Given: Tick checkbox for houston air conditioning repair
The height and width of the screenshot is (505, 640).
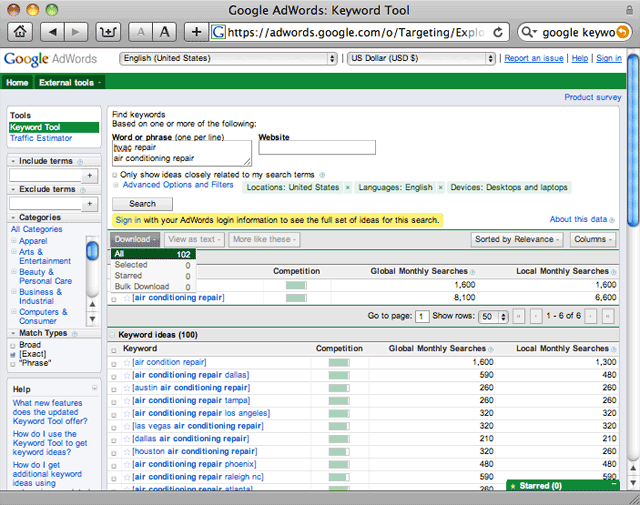Looking at the screenshot, I should [x=114, y=452].
